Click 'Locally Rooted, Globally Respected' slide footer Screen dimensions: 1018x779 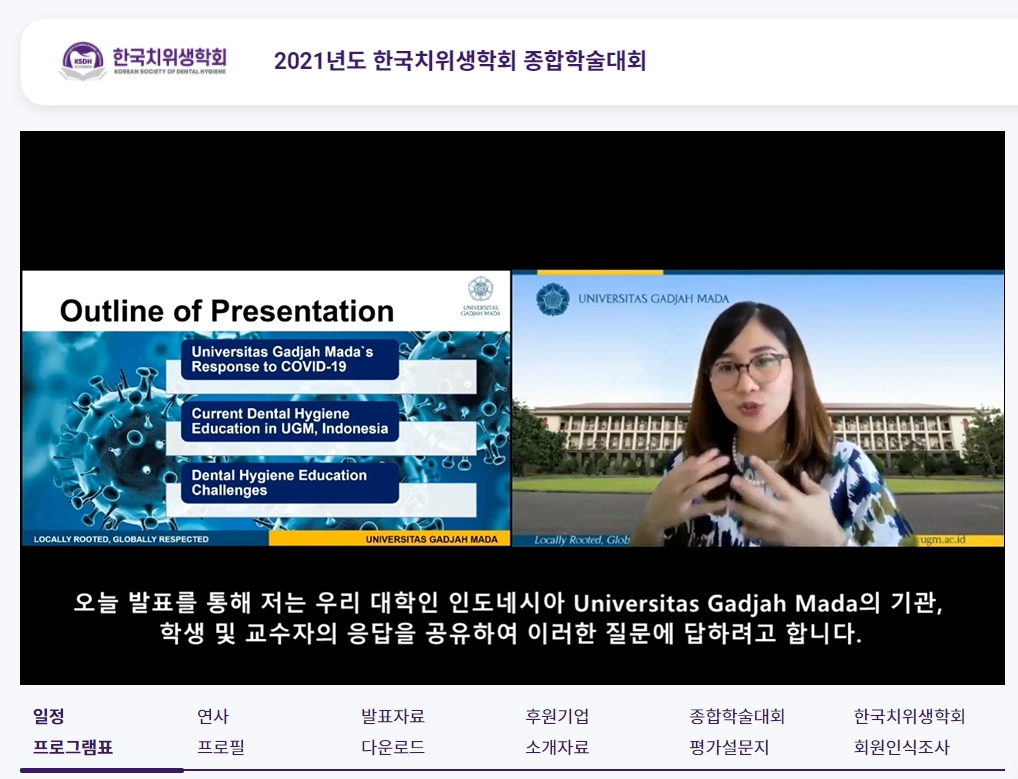click(x=122, y=539)
